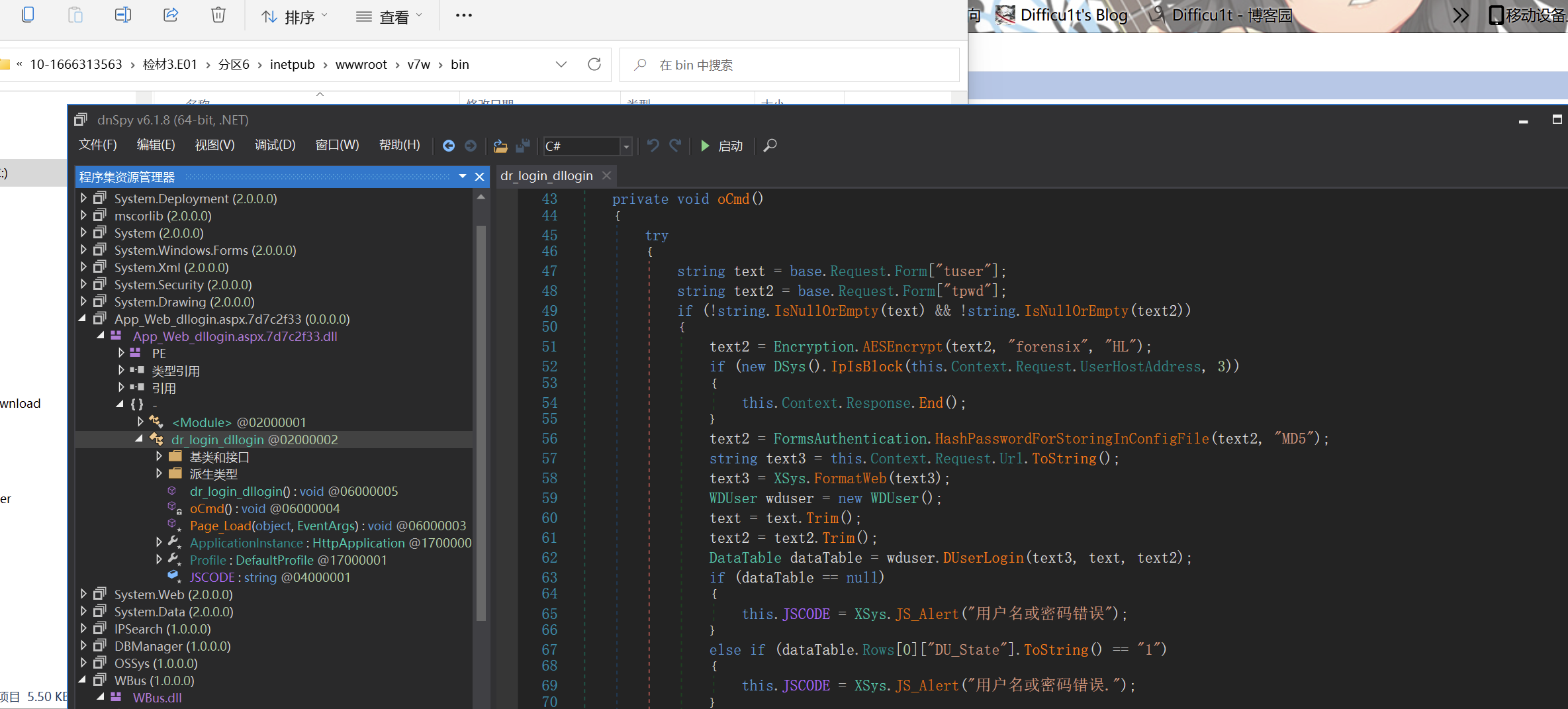Click the search magnifier icon in dnSpy toolbar

tap(770, 146)
